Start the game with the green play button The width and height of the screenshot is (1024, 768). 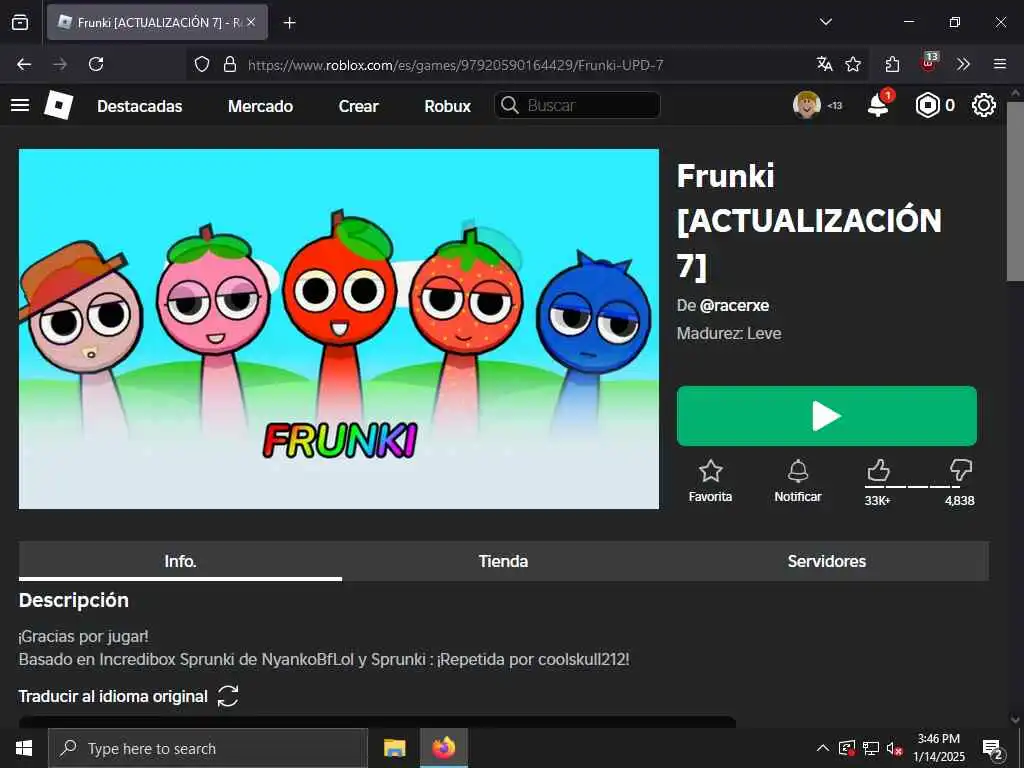point(827,416)
